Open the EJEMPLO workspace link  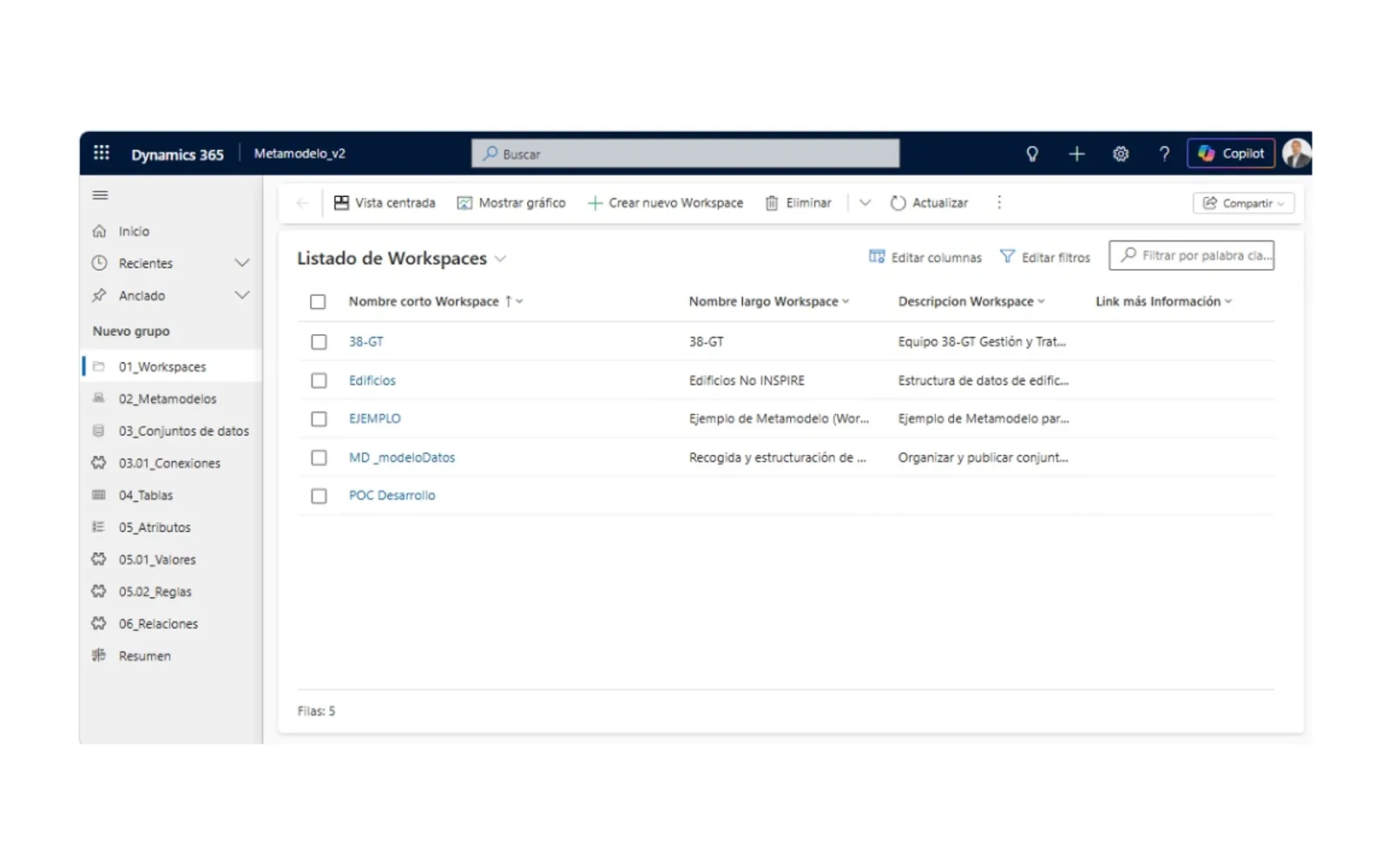pos(375,418)
